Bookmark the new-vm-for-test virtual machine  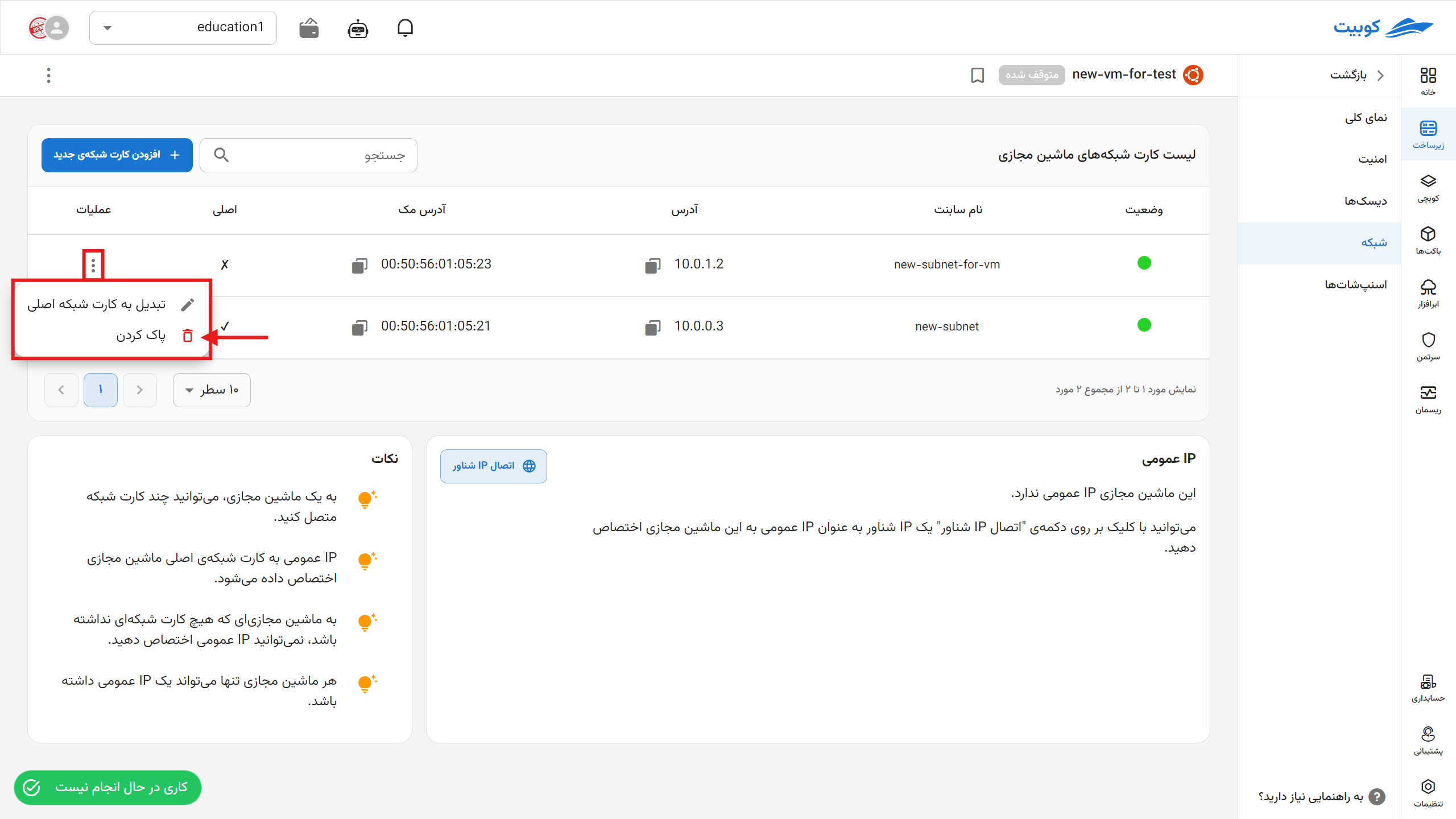tap(977, 75)
